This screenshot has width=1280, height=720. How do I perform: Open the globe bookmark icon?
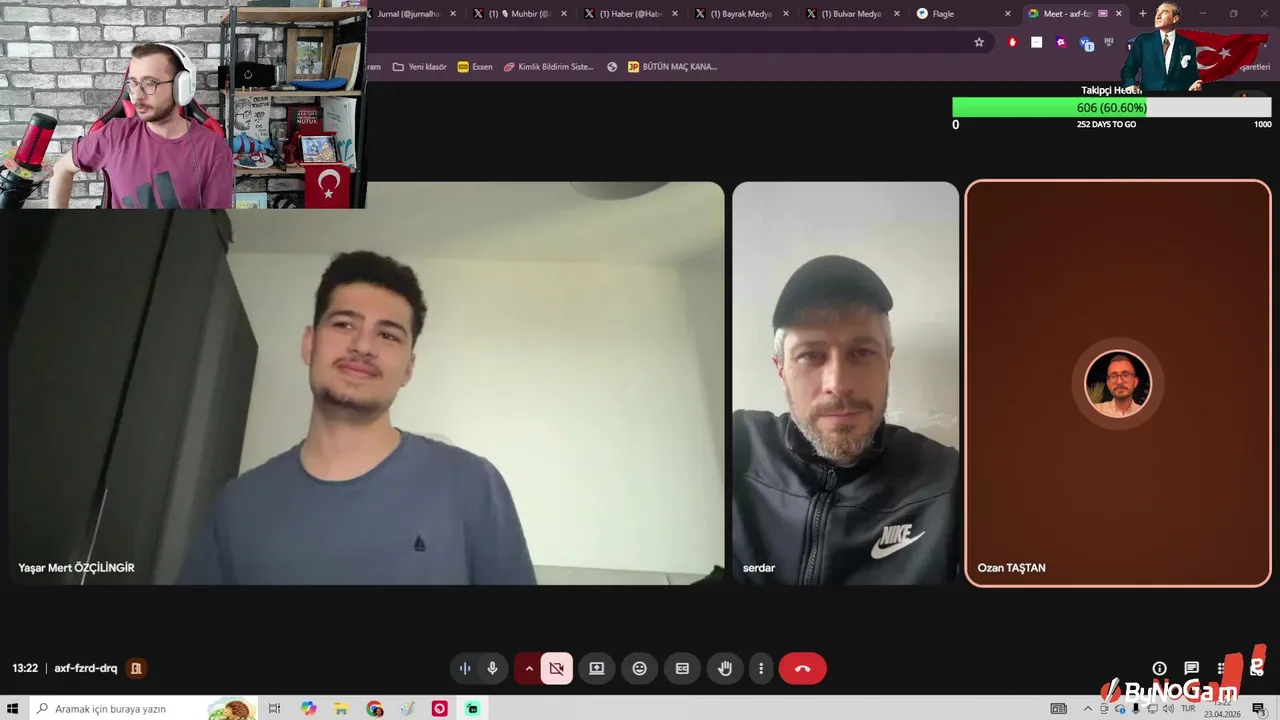(x=611, y=67)
